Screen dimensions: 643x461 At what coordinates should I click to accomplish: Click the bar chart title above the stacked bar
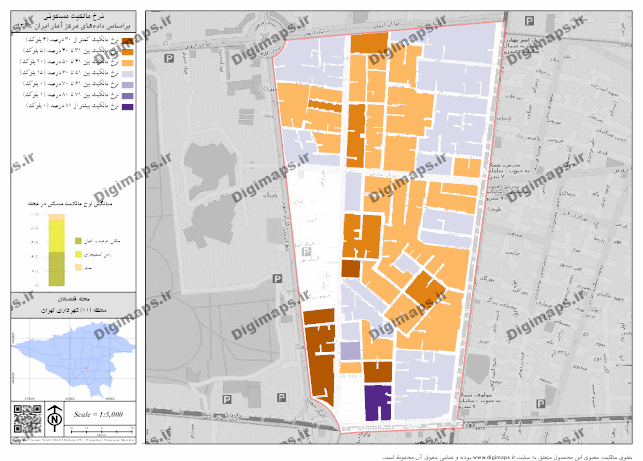tap(70, 203)
